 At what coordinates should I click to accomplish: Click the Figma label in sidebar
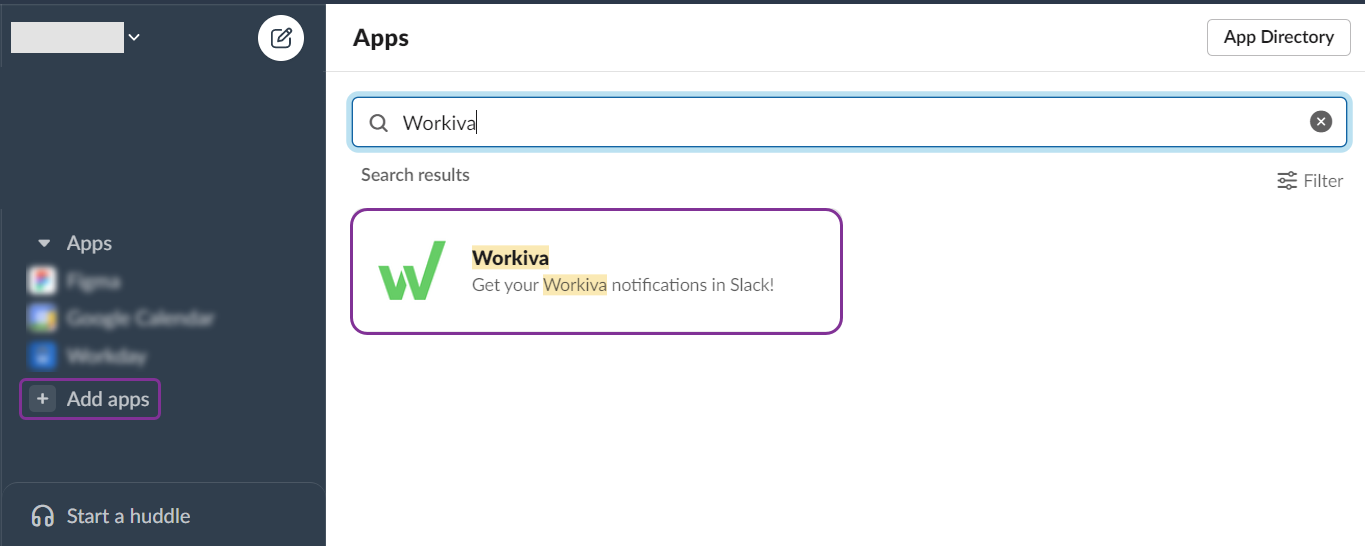pyautogui.click(x=93, y=281)
